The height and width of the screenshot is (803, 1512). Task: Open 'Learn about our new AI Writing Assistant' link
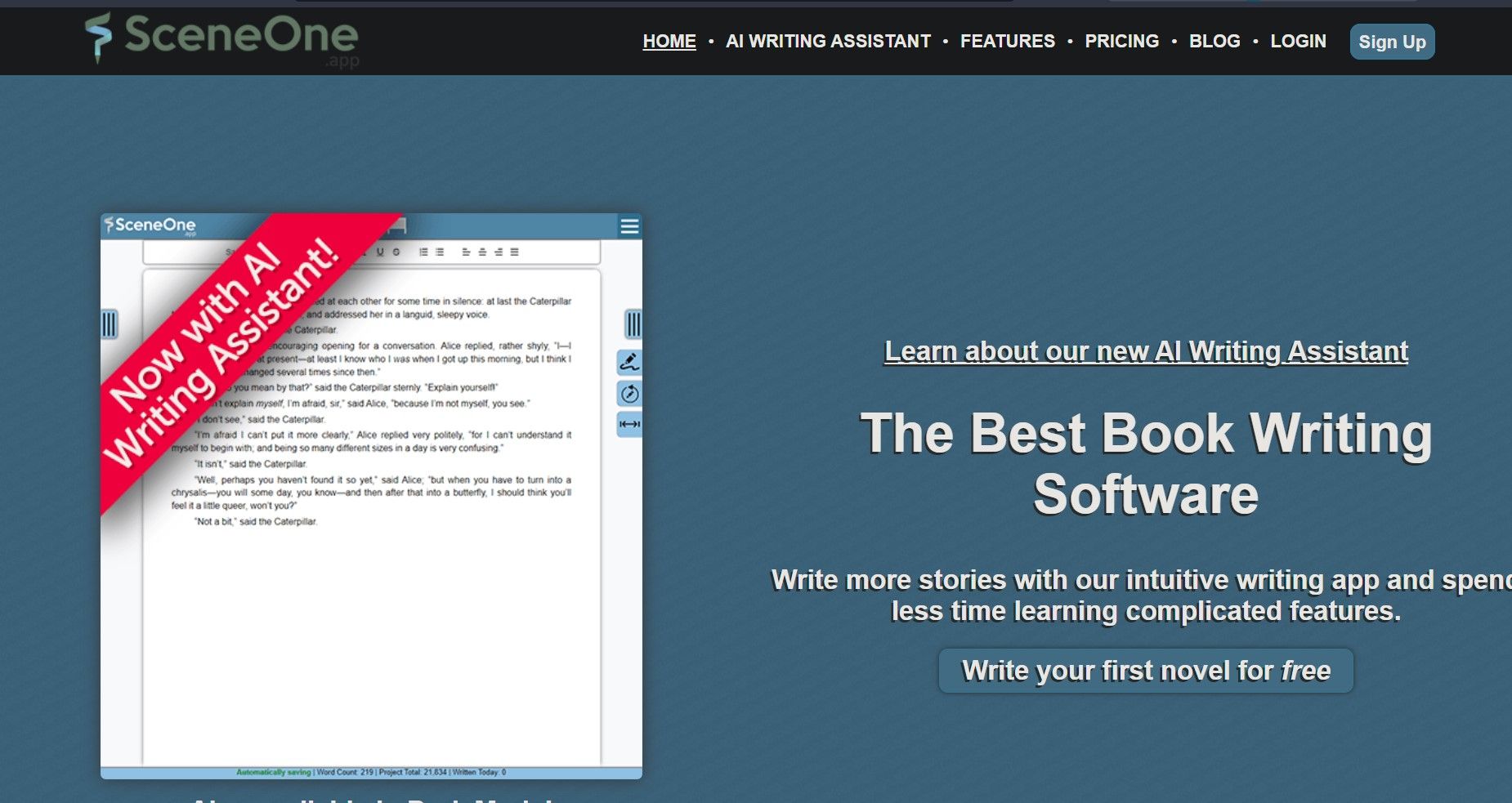1146,351
